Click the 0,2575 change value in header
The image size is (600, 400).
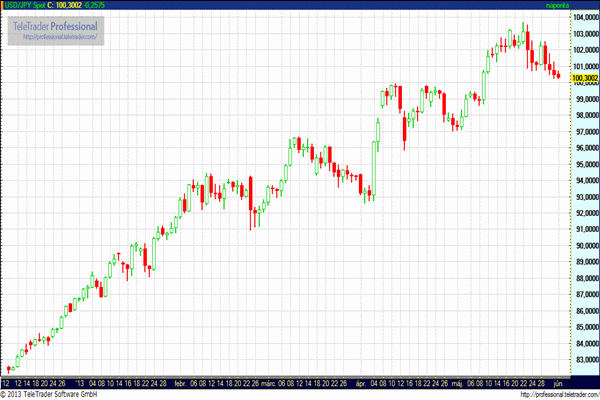point(106,5)
